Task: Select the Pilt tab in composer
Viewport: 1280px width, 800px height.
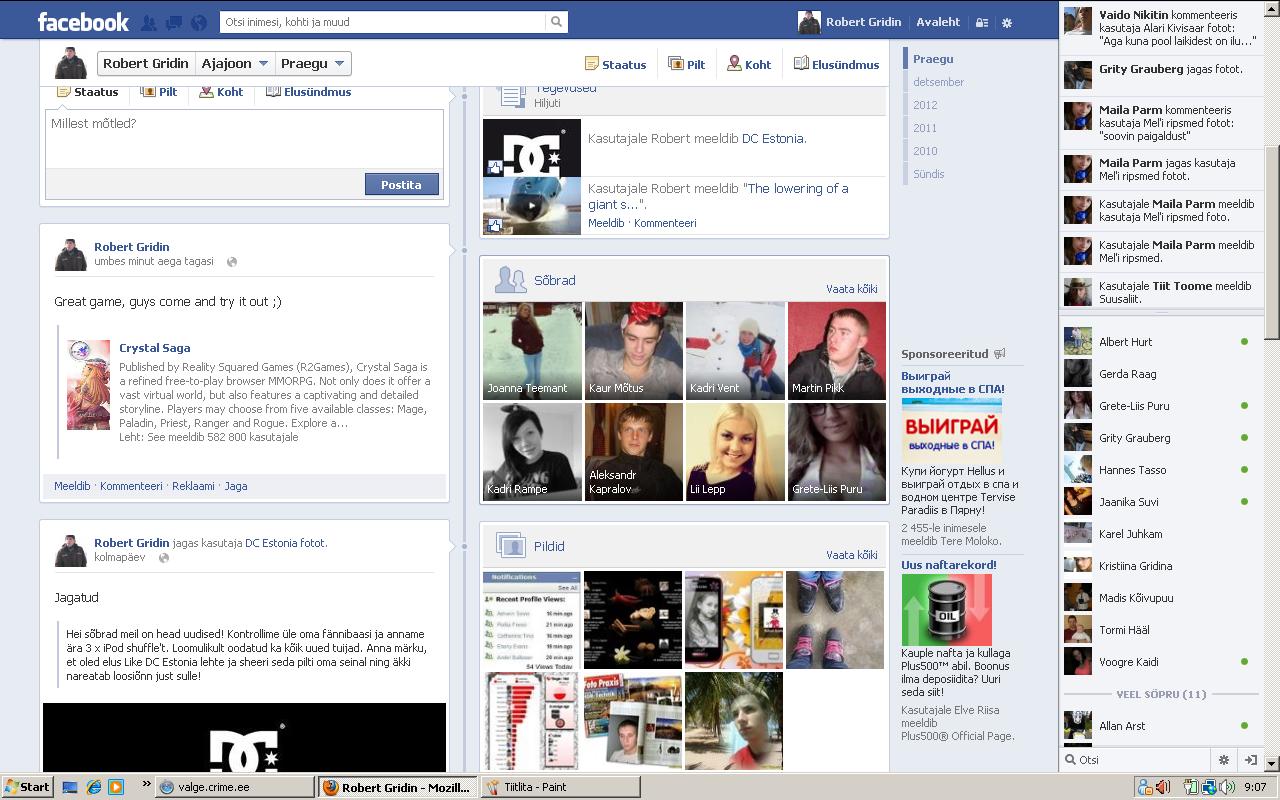Action: (159, 92)
